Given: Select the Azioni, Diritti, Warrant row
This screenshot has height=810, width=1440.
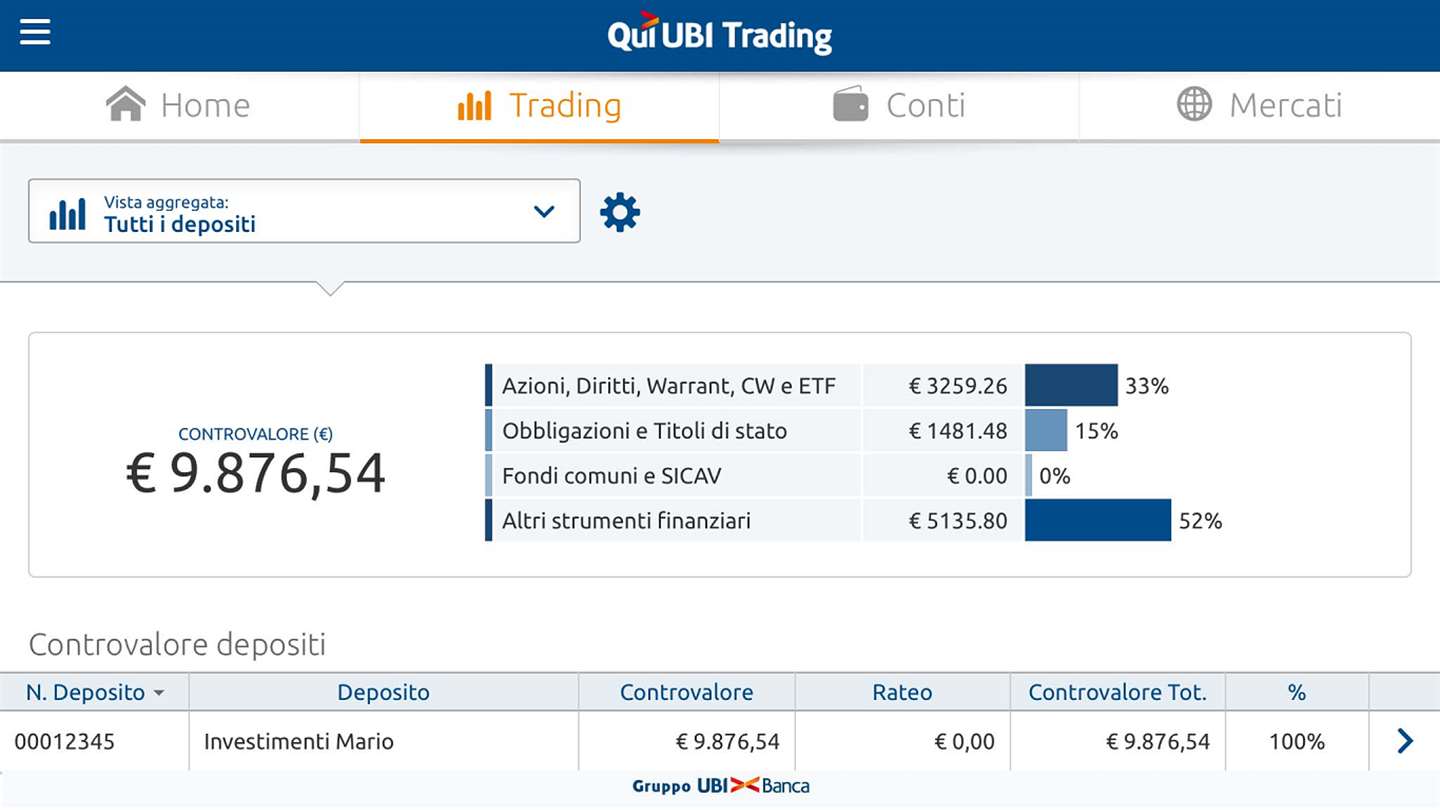Looking at the screenshot, I should coord(668,386).
